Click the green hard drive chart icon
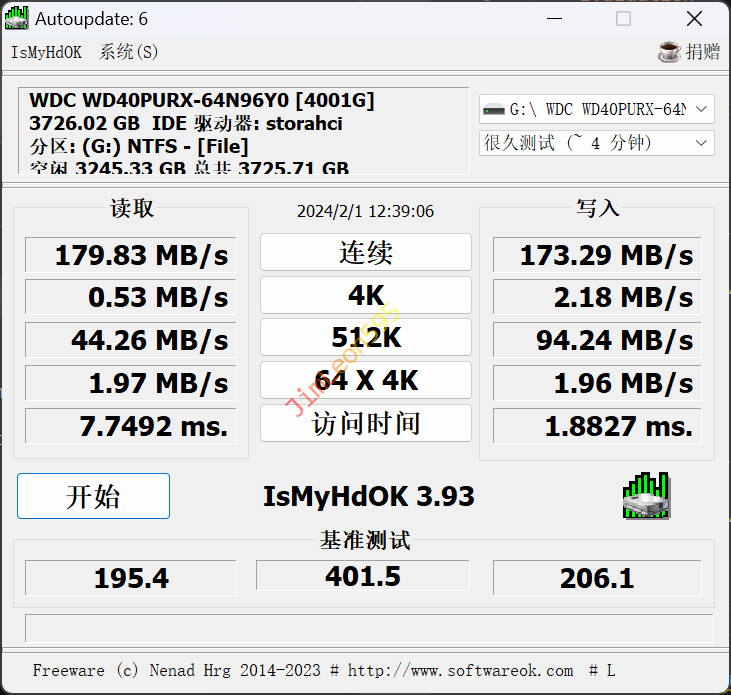The width and height of the screenshot is (731, 695). point(646,496)
